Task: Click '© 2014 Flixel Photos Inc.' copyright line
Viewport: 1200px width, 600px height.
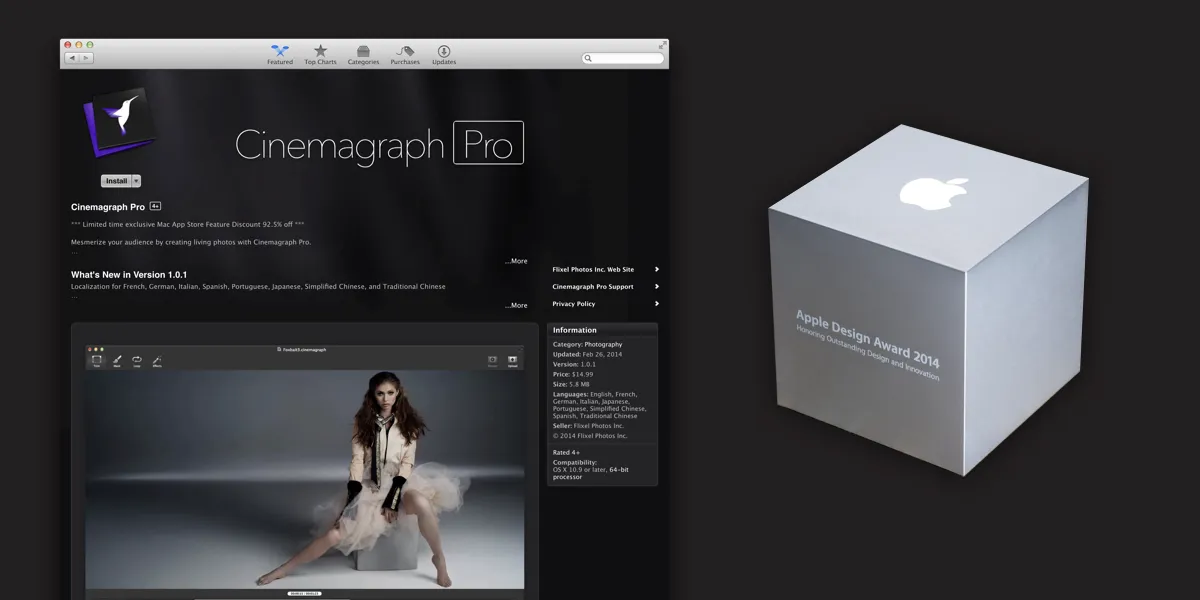Action: coord(590,436)
